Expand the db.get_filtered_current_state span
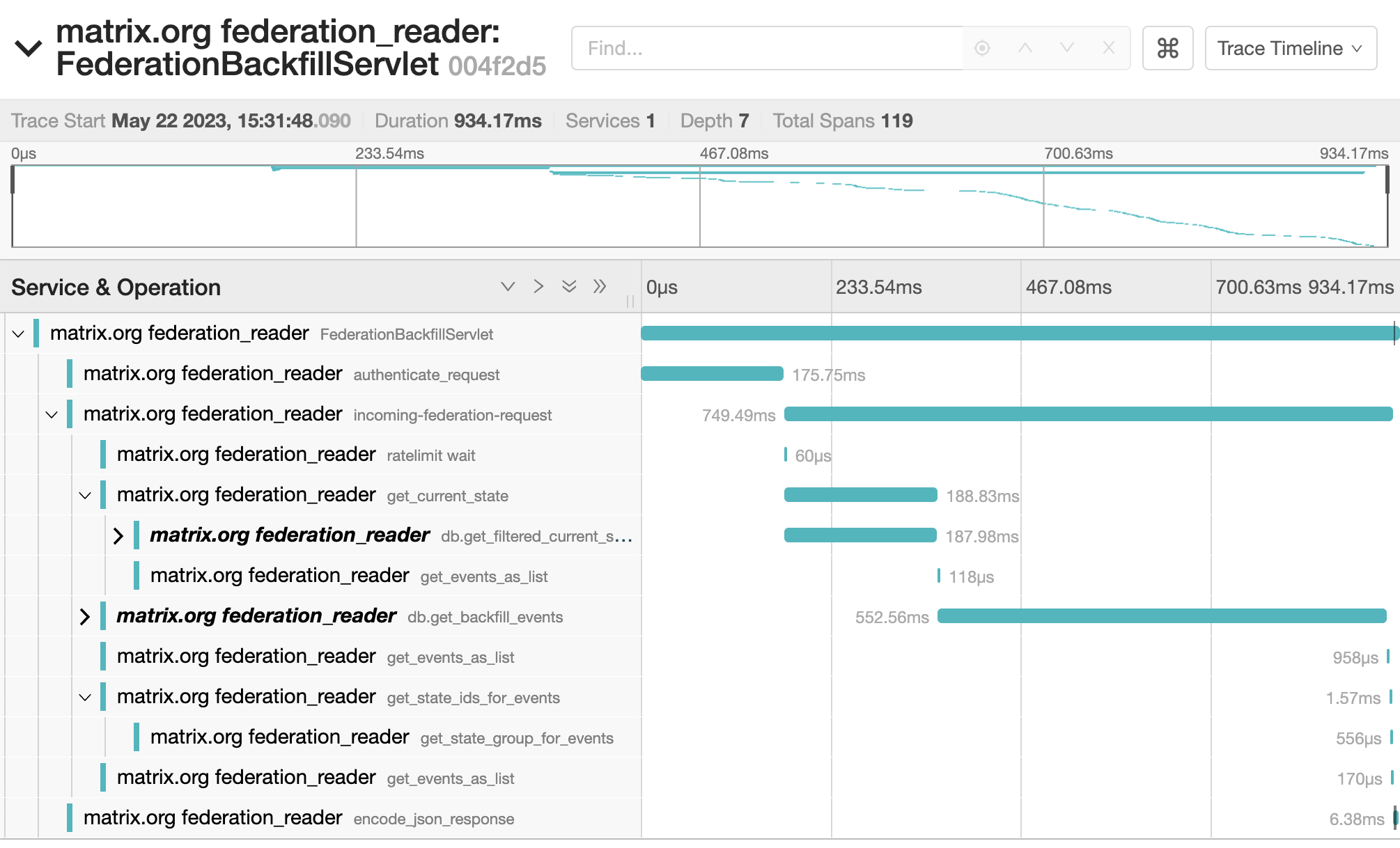Image resolution: width=1400 pixels, height=848 pixels. pyautogui.click(x=119, y=535)
